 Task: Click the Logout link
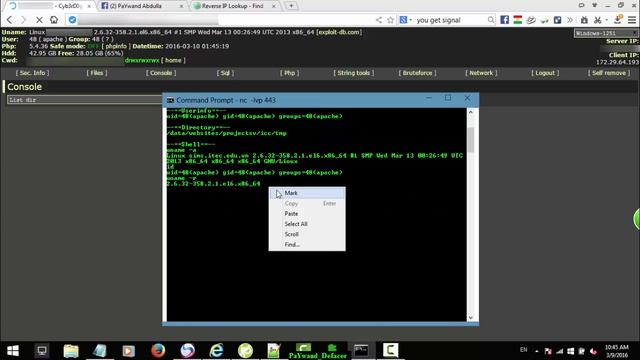click(x=545, y=73)
